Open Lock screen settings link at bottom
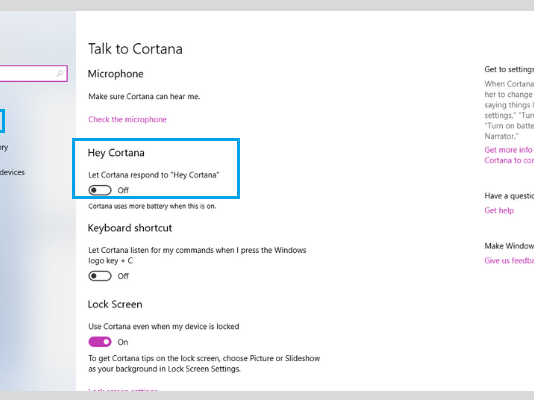The height and width of the screenshot is (400, 534). point(123,389)
